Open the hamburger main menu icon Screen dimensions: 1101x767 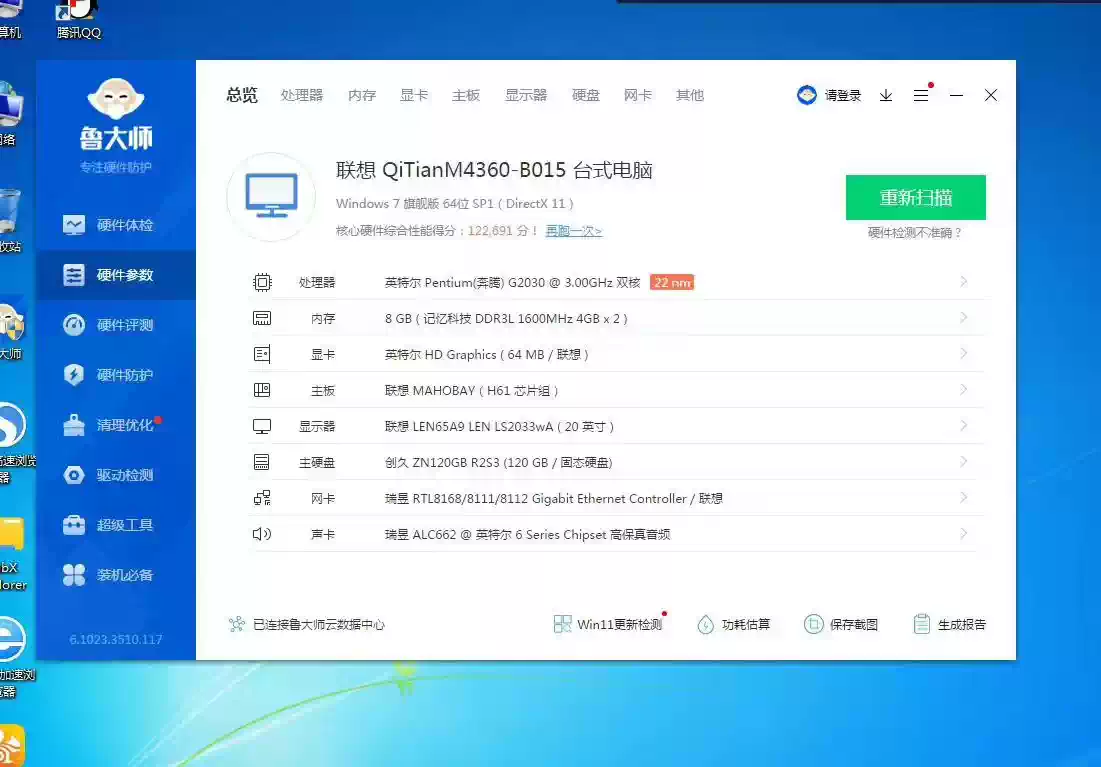pyautogui.click(x=921, y=95)
